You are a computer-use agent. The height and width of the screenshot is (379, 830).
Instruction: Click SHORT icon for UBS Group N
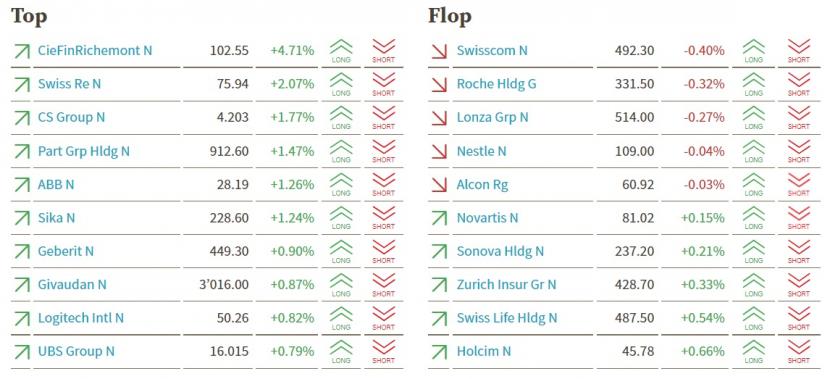click(x=383, y=351)
